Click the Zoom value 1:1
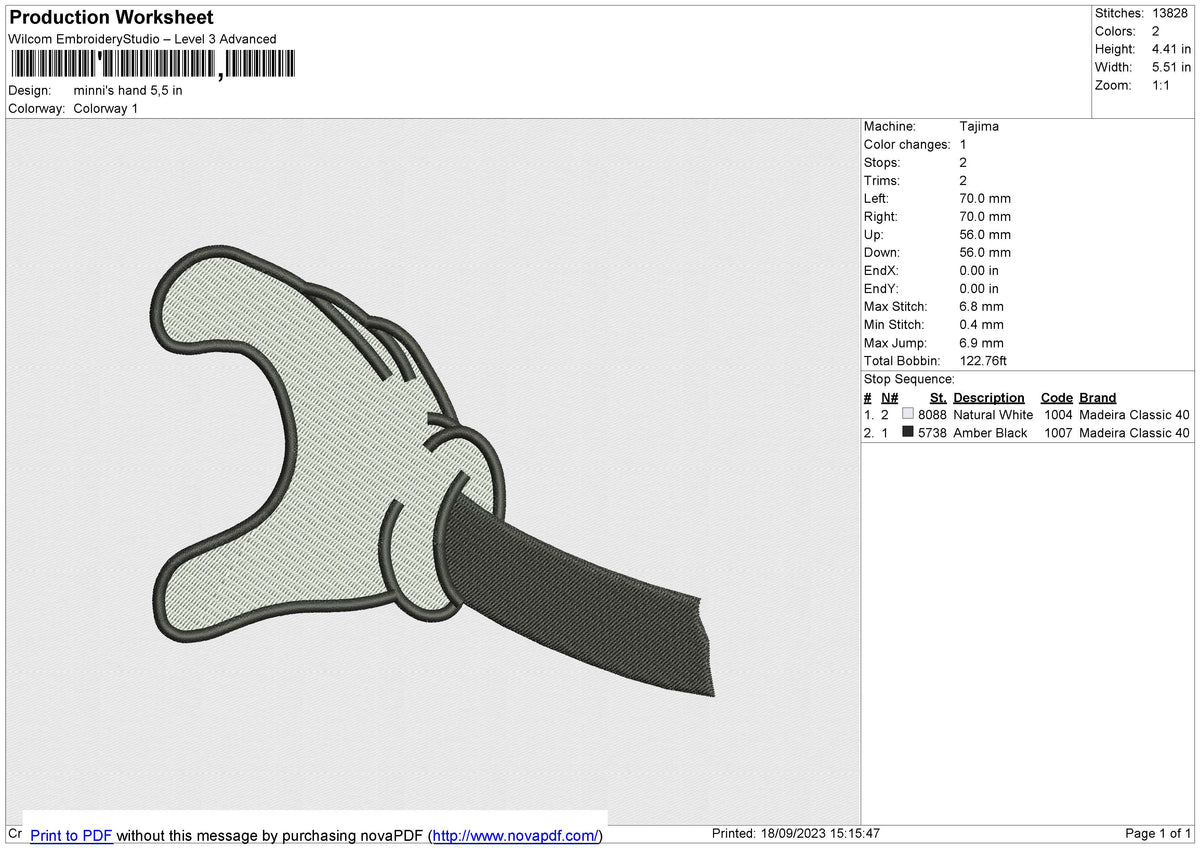The height and width of the screenshot is (848, 1200). click(1162, 85)
